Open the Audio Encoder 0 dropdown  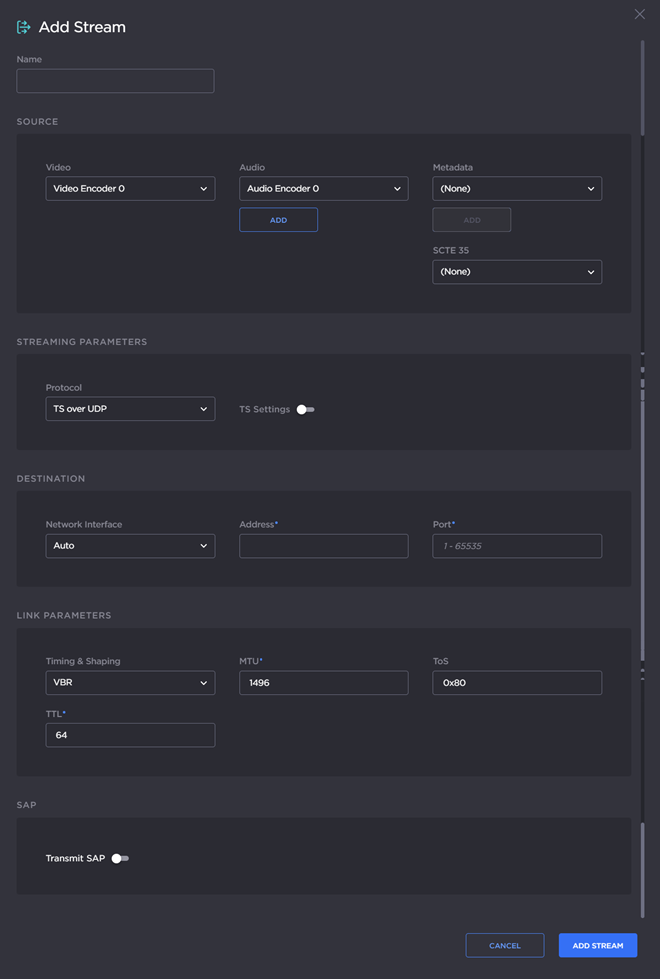click(323, 187)
